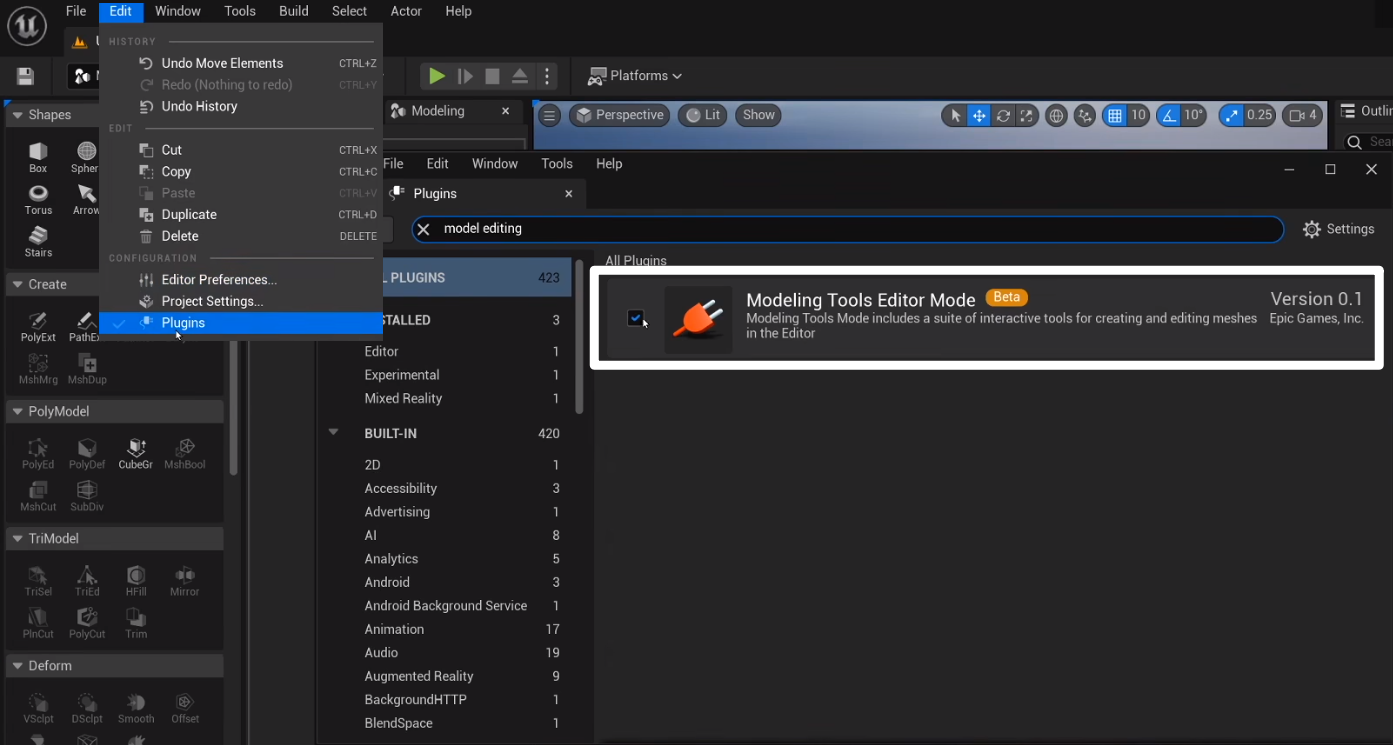The image size is (1393, 745).
Task: Toggle world/local coordinate space globe
Action: (1057, 116)
